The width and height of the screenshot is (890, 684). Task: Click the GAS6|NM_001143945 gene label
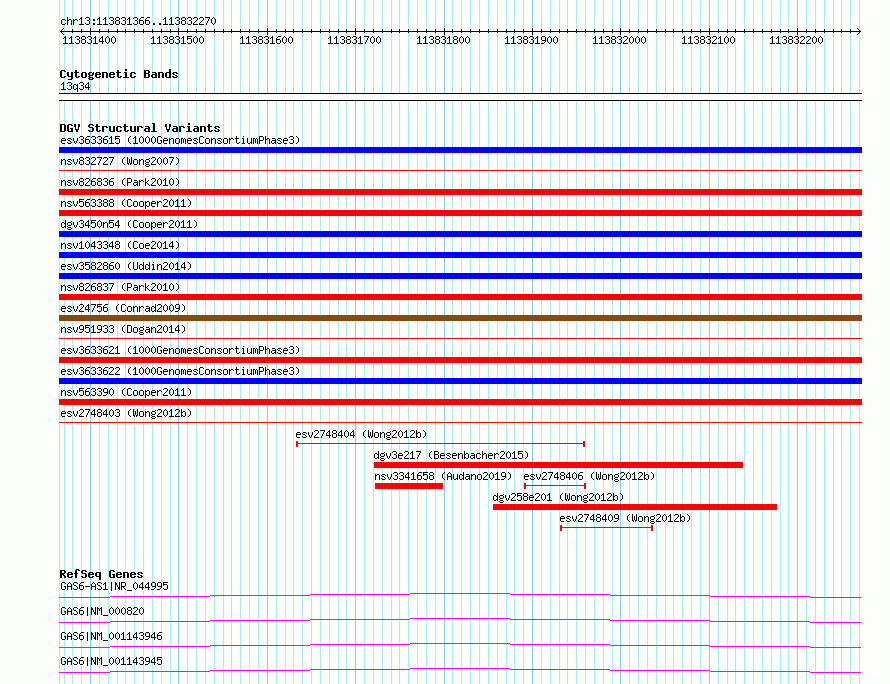point(111,661)
